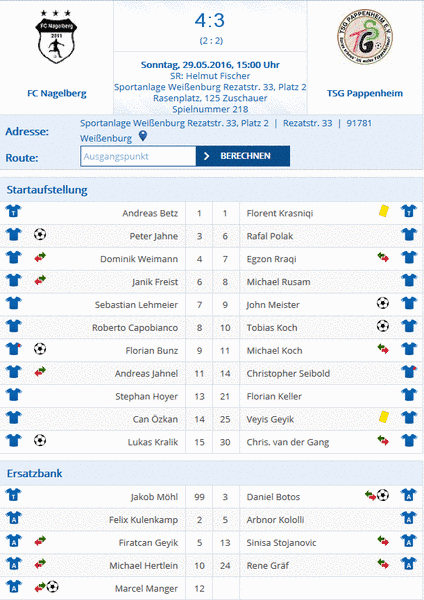Click the goal ball icon for John Meister

383,303
